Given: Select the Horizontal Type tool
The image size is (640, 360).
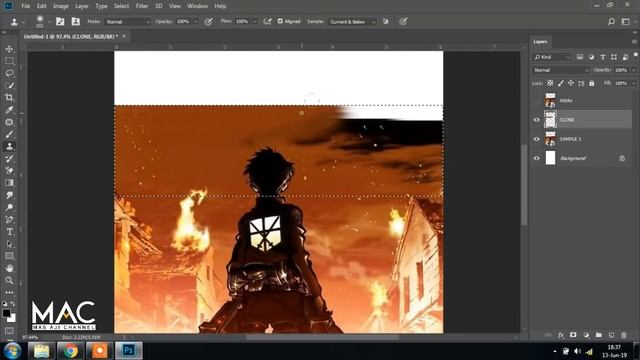Looking at the screenshot, I should 9,232.
